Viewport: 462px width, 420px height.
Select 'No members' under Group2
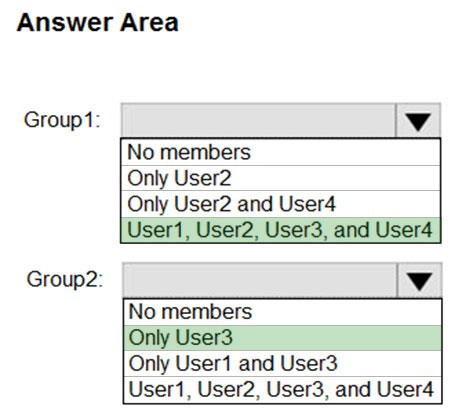click(282, 312)
